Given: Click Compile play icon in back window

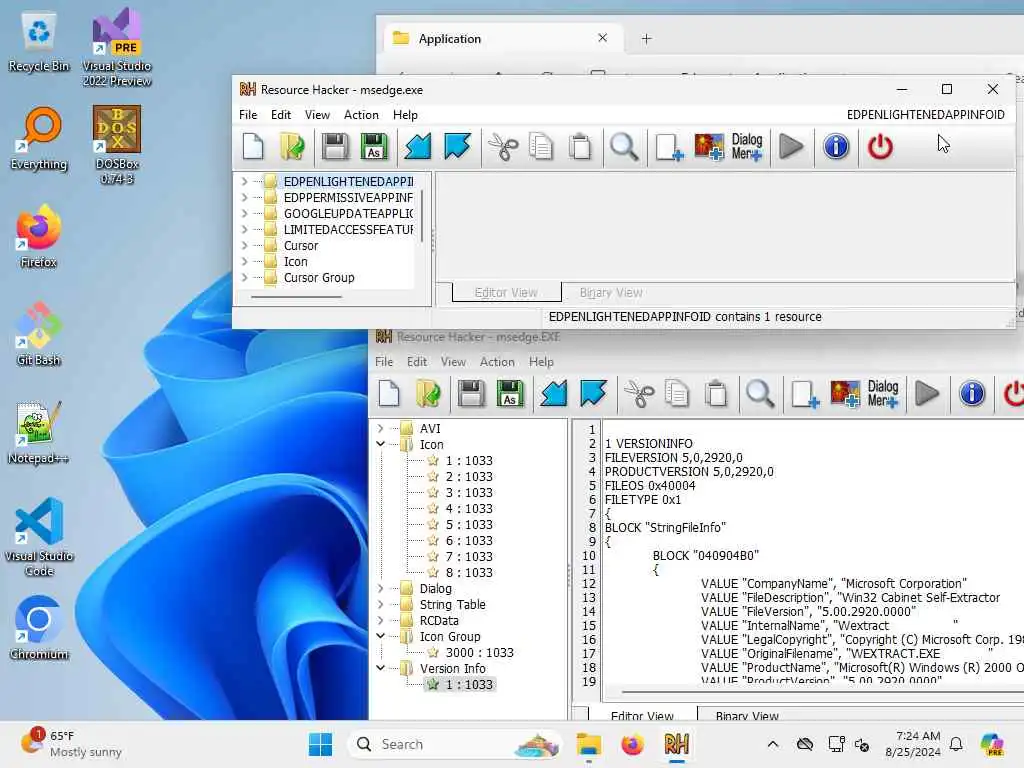Looking at the screenshot, I should click(927, 393).
